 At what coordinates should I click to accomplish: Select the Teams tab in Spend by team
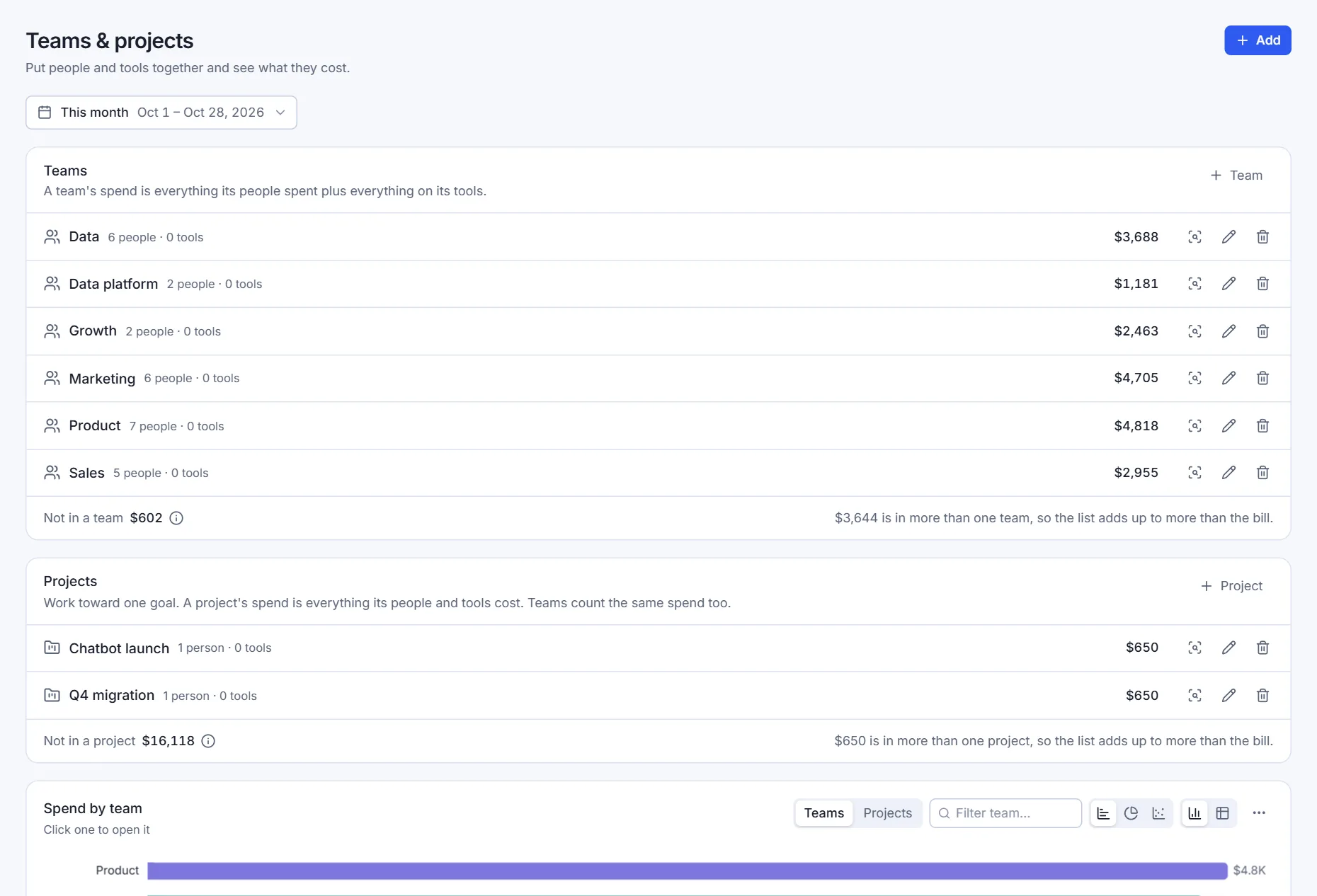pyautogui.click(x=824, y=813)
